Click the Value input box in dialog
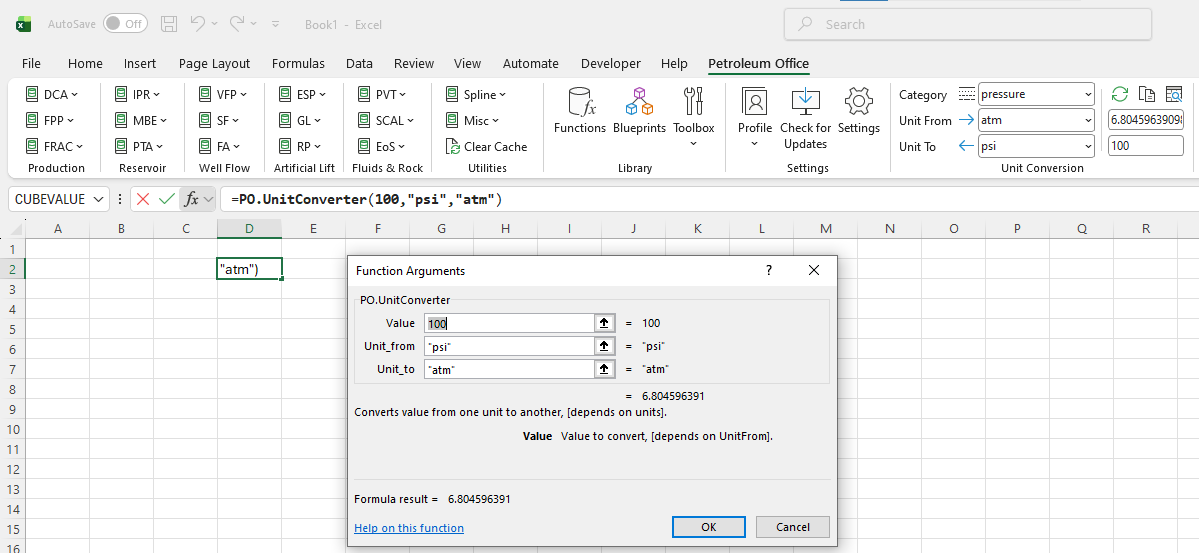The width and height of the screenshot is (1199, 553). click(x=509, y=324)
